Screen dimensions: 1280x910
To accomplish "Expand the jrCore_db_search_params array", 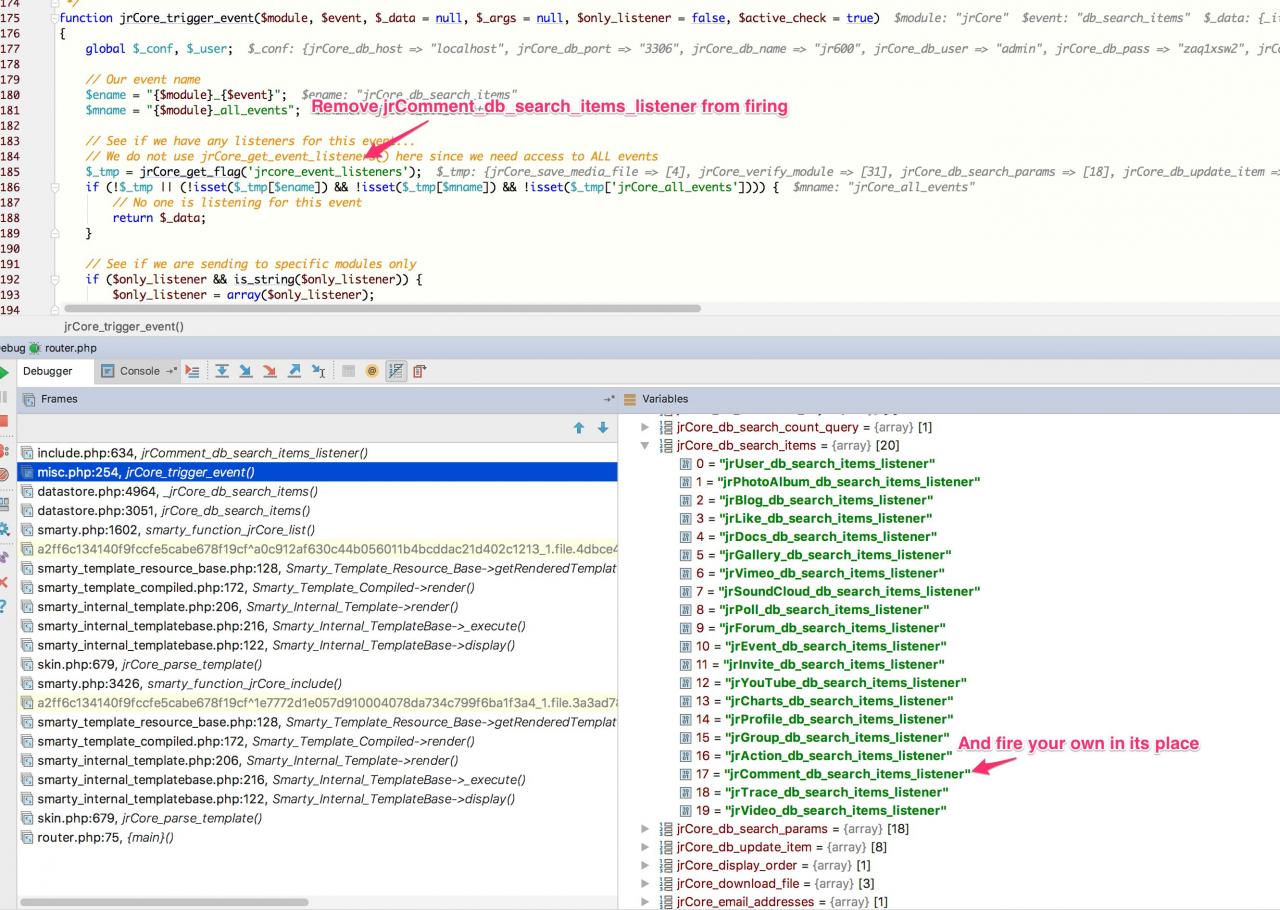I will pos(645,829).
